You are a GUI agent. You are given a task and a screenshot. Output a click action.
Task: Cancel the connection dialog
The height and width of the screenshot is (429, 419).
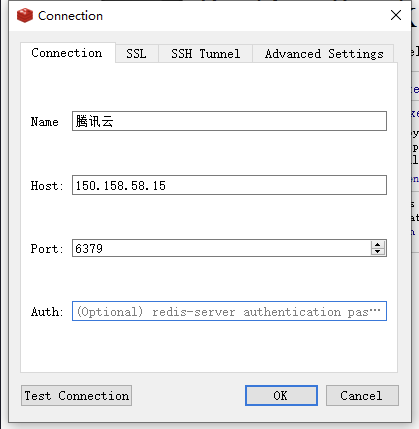click(362, 396)
